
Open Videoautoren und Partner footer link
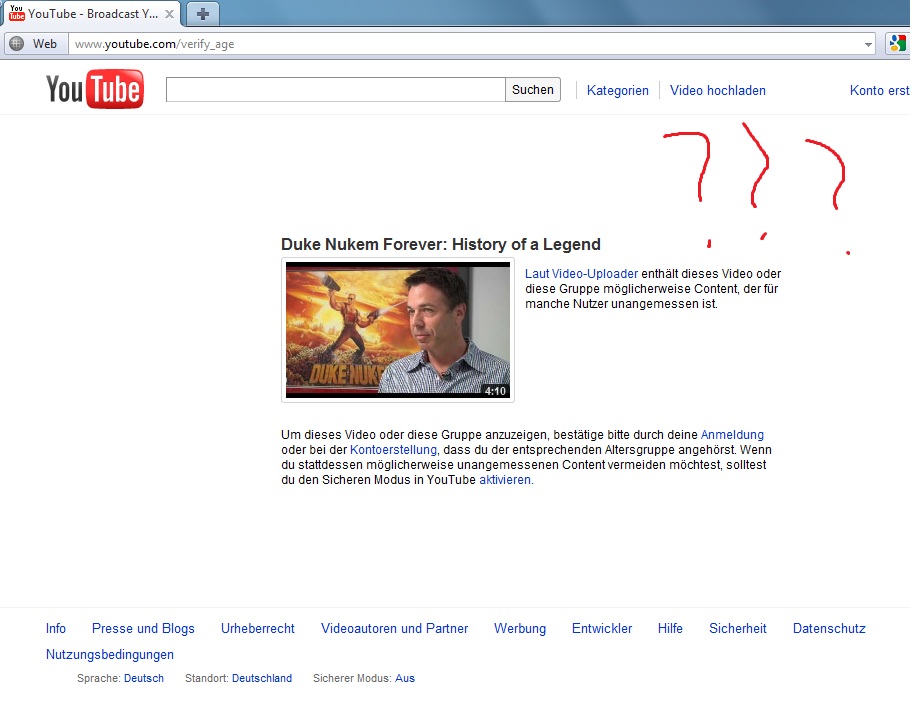coord(394,628)
